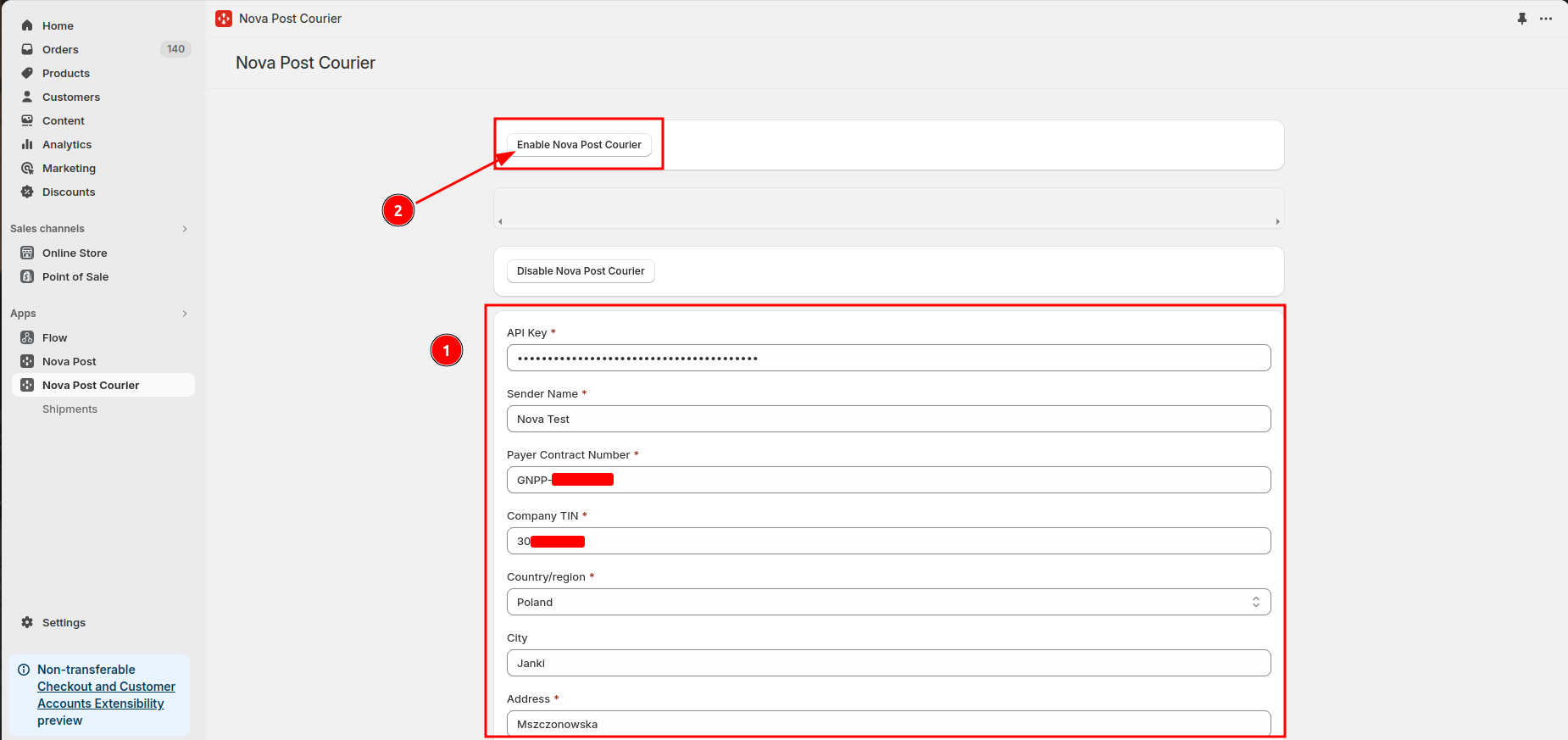This screenshot has width=1568, height=740.
Task: Open Marketing in the sidebar
Action: point(69,168)
